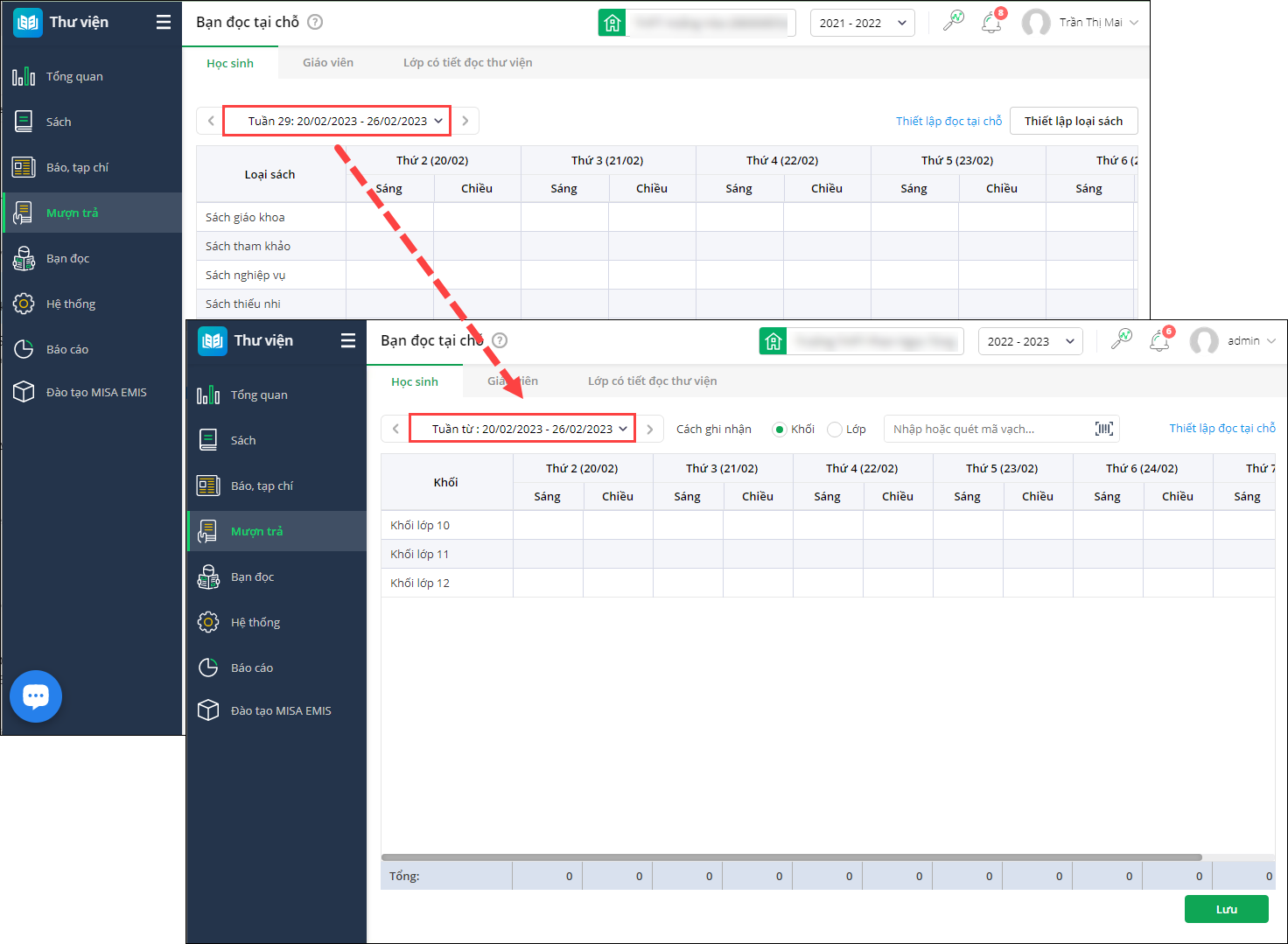Go to next week in back window
The height and width of the screenshot is (944, 1288).
[465, 121]
